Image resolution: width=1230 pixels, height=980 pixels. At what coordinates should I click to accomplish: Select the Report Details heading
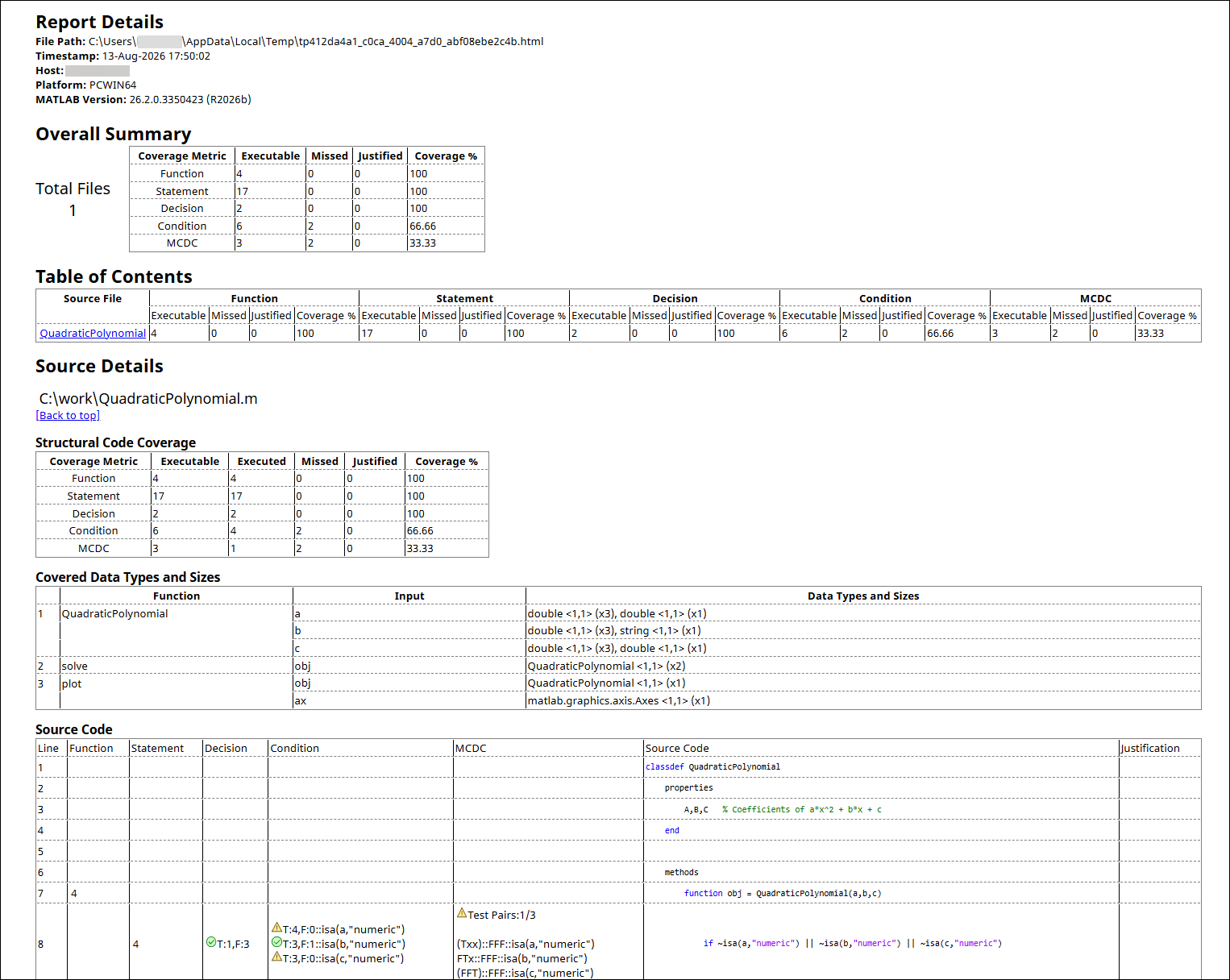click(x=100, y=22)
